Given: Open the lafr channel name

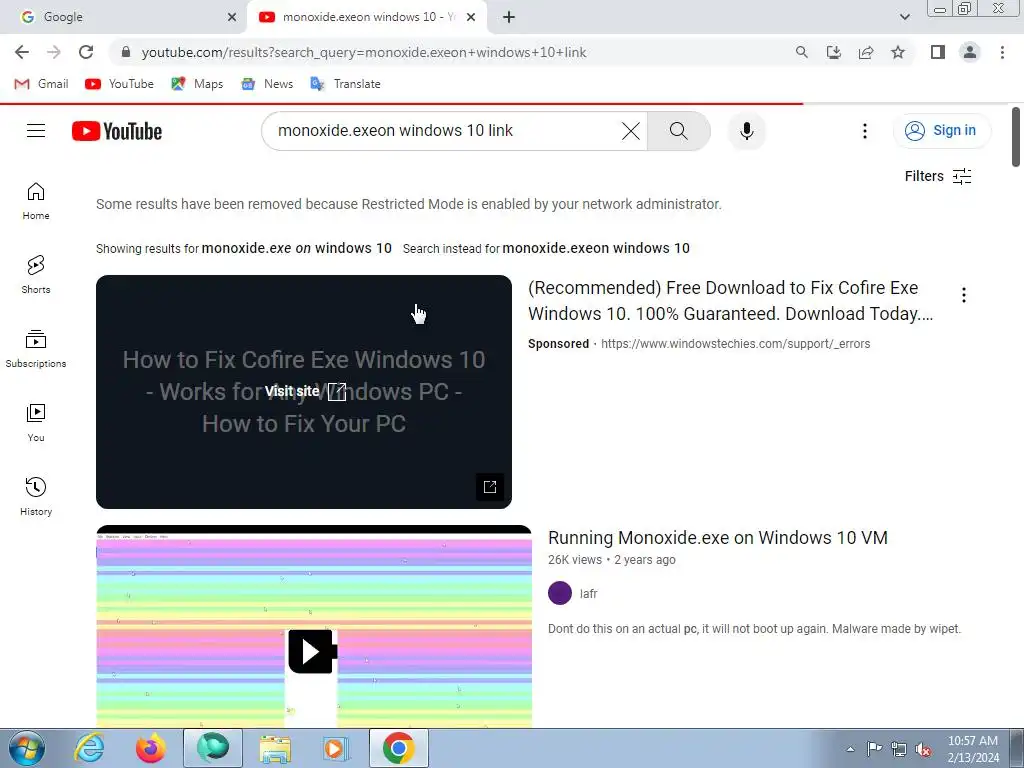Looking at the screenshot, I should (588, 594).
